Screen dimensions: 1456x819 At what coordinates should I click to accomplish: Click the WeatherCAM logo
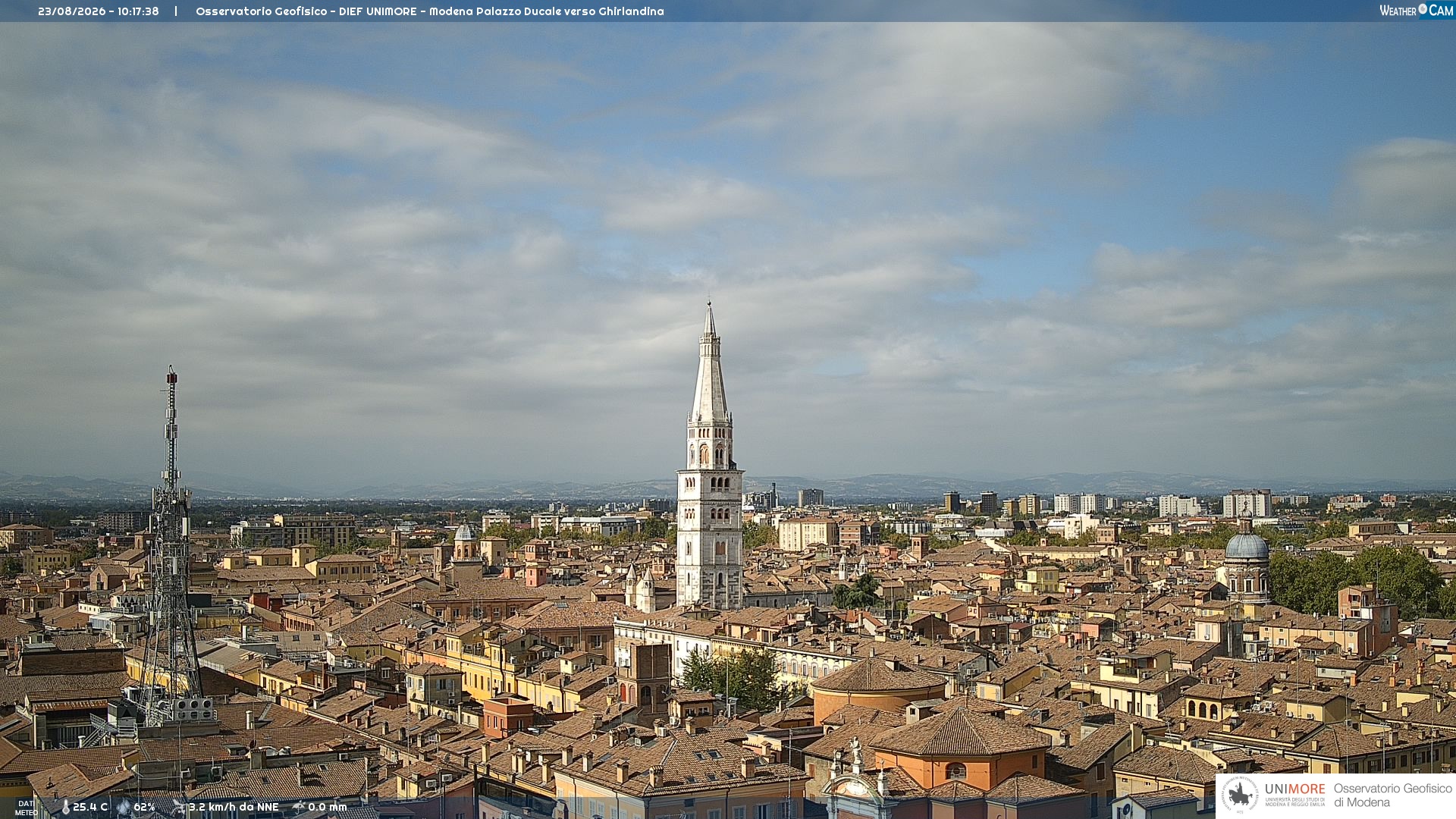pos(1417,11)
